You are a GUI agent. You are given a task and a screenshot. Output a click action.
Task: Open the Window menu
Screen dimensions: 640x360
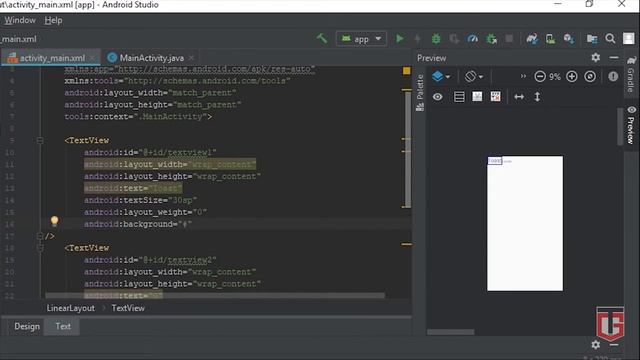(x=20, y=20)
